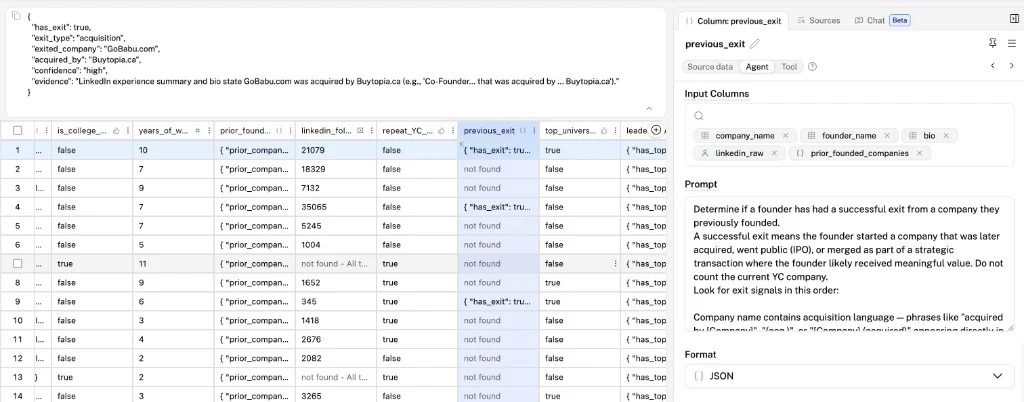Click row 14 linkedin value 3265

pos(336,396)
